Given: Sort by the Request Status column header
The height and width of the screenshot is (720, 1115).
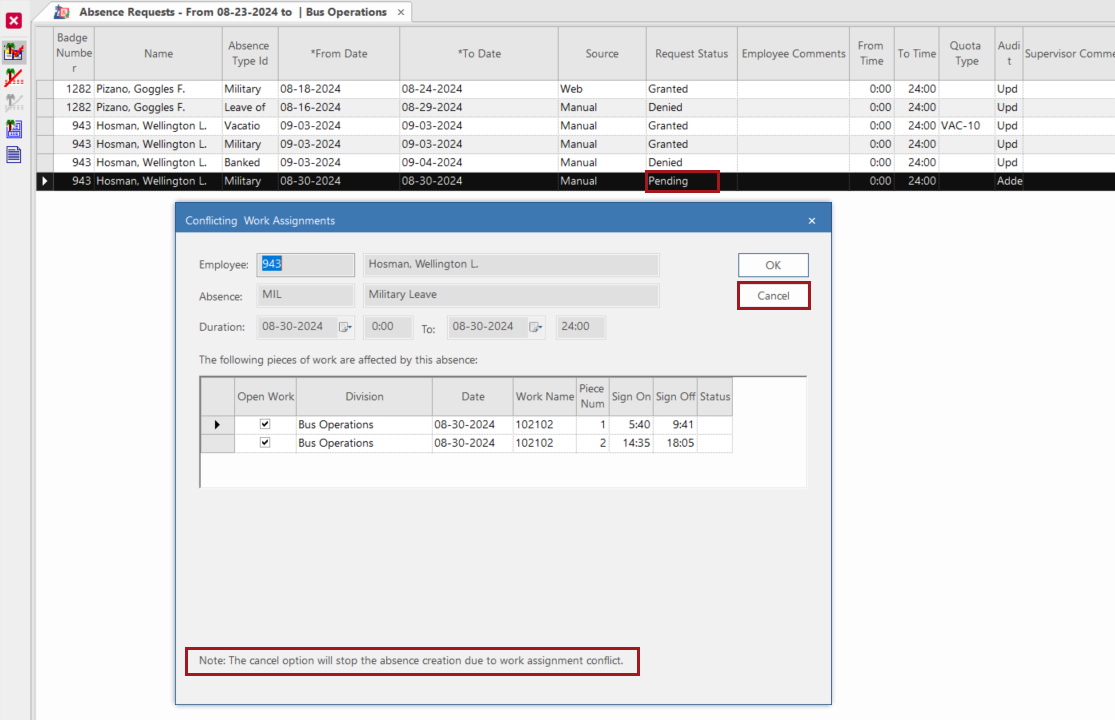Looking at the screenshot, I should coord(691,54).
